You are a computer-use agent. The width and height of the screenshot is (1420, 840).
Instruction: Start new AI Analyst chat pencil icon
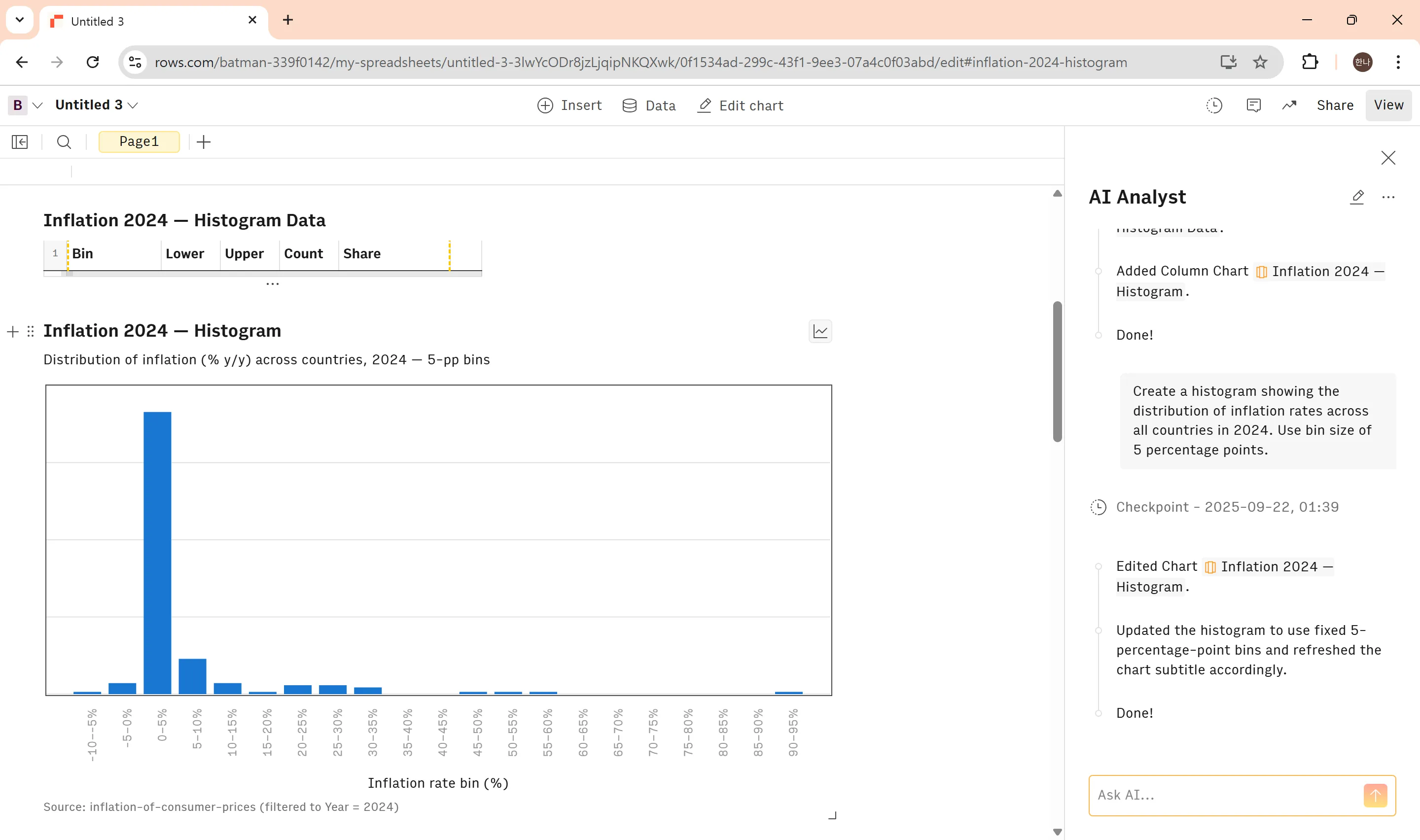point(1357,197)
